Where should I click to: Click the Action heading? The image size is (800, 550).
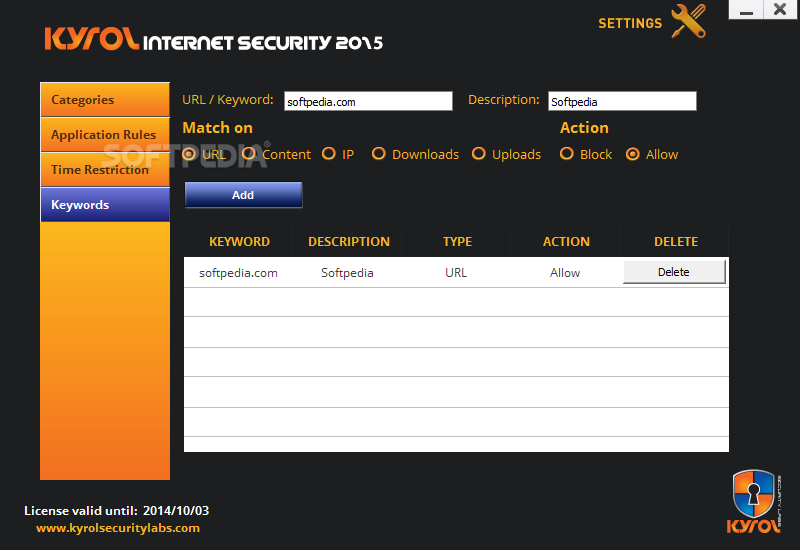[584, 128]
